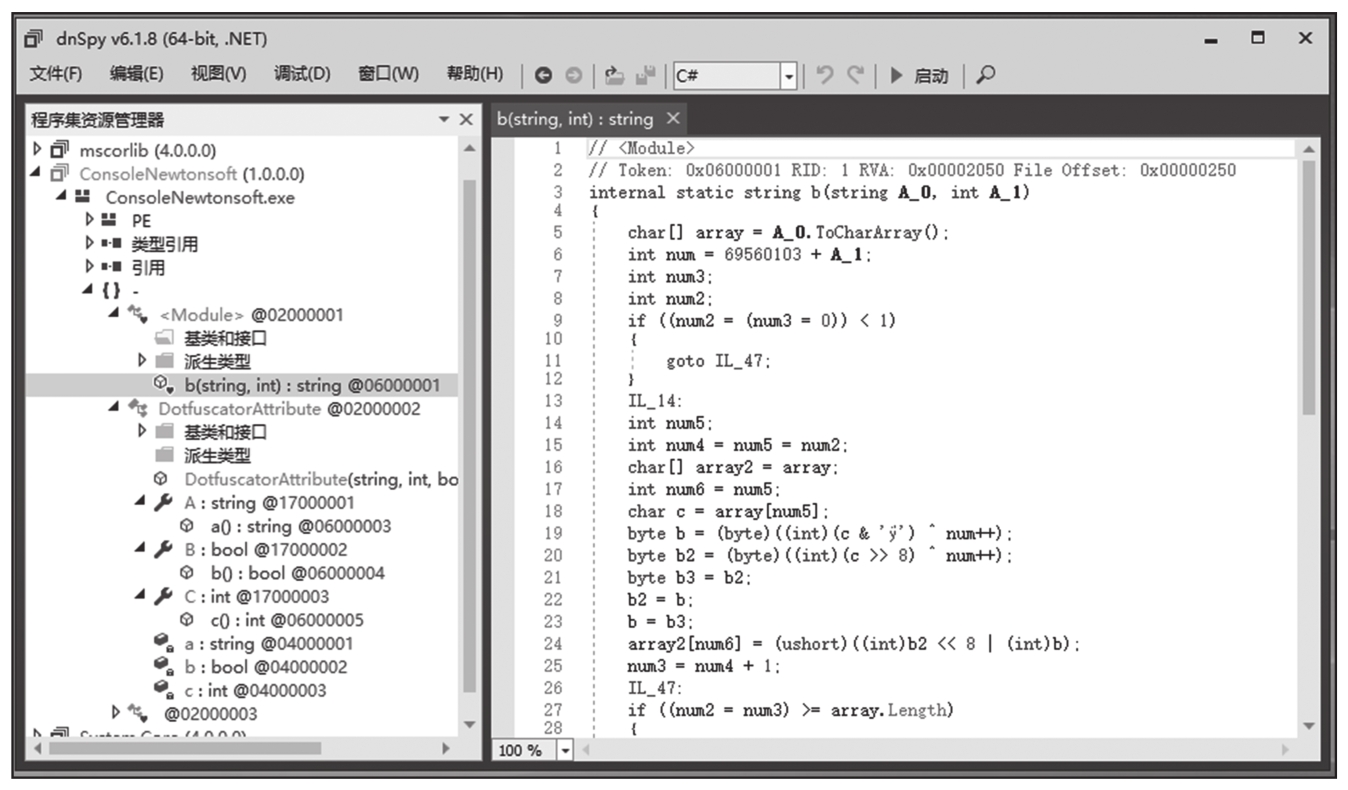Click the wrench icon for property A
The image size is (1348, 790).
[x=164, y=502]
